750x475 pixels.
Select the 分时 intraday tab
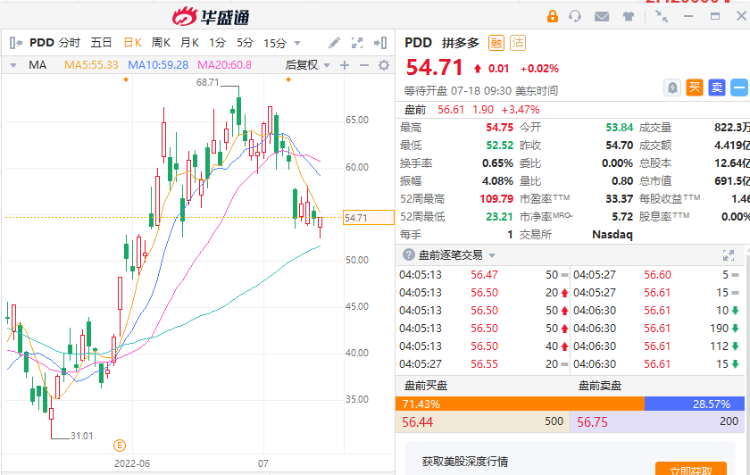click(69, 43)
